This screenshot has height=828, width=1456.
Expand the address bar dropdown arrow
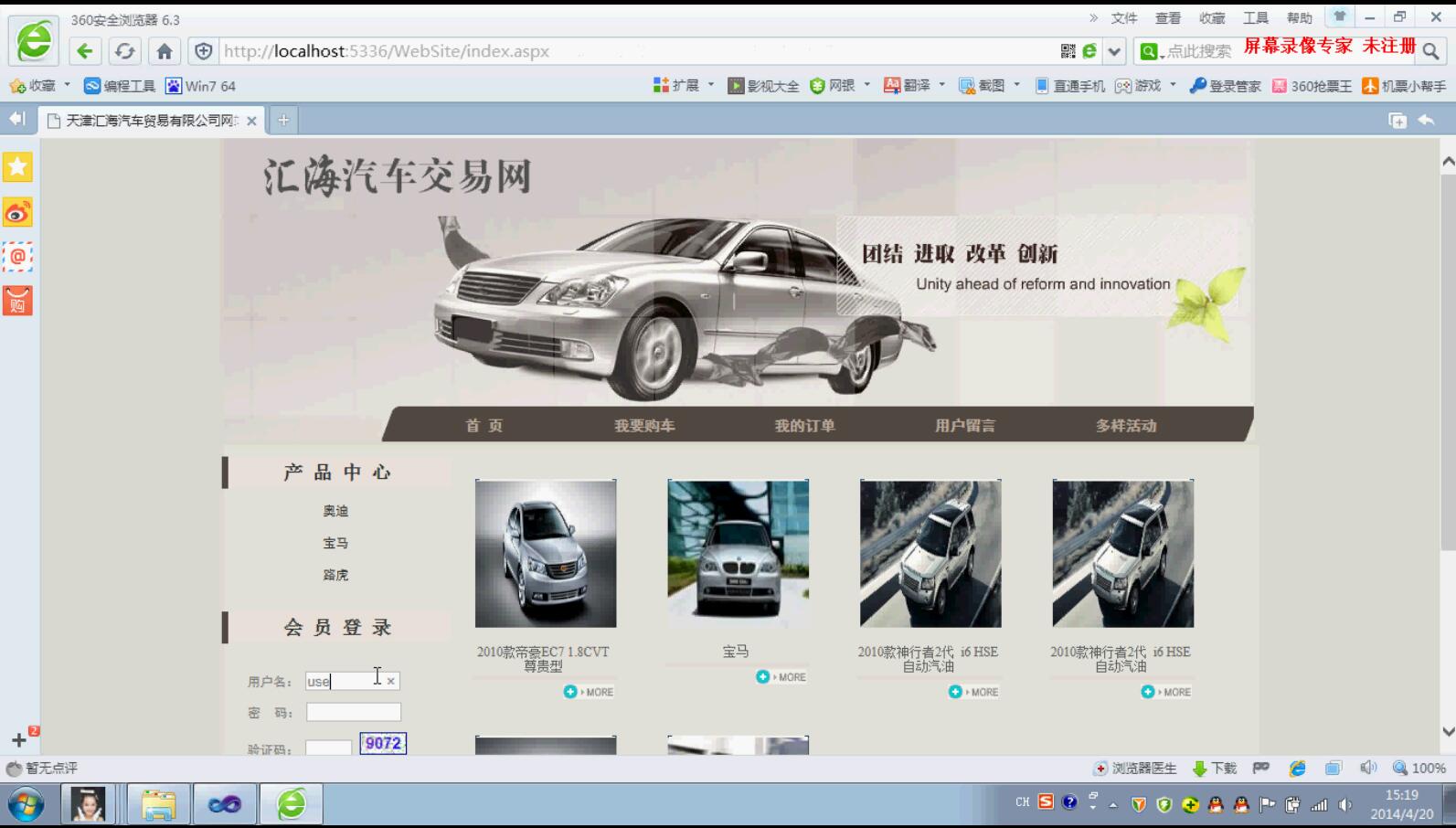(1114, 51)
